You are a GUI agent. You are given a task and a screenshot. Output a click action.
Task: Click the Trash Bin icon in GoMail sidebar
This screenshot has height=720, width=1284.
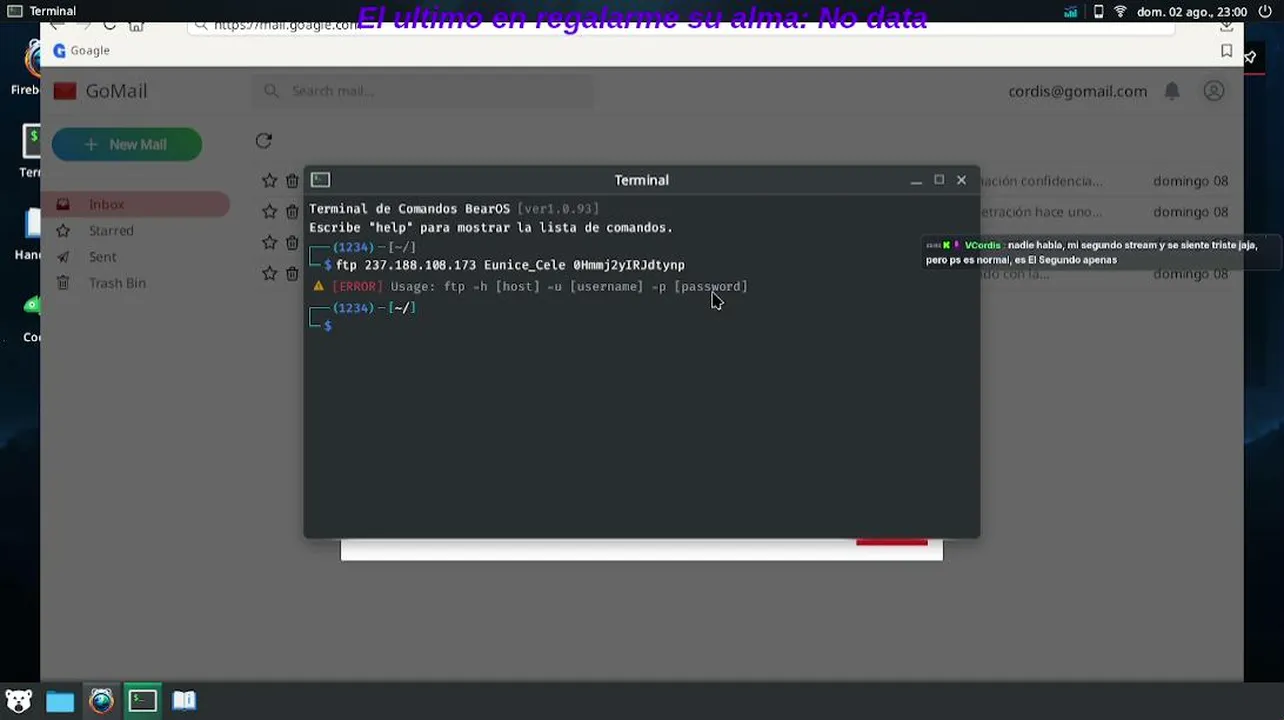tap(63, 283)
